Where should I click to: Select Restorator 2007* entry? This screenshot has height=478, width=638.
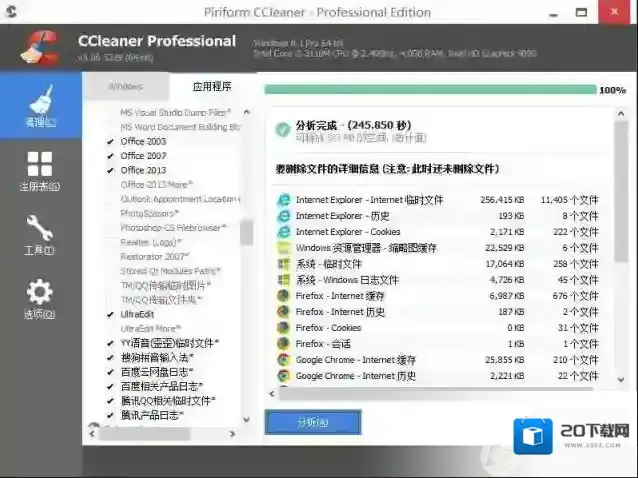155,257
